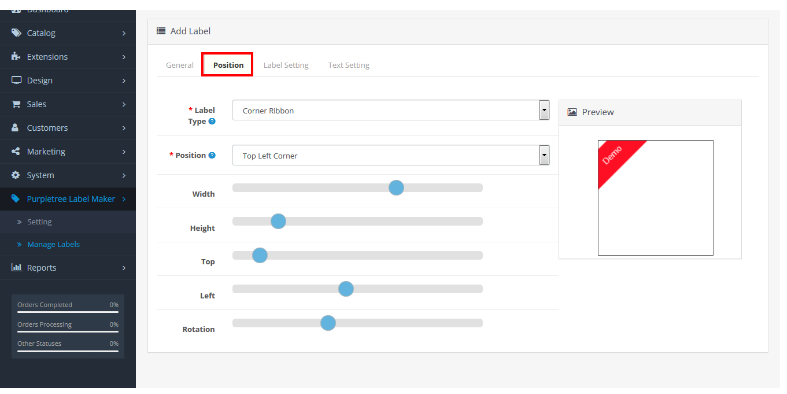Click the Customers person icon
Image resolution: width=787 pixels, height=394 pixels.
(15, 127)
